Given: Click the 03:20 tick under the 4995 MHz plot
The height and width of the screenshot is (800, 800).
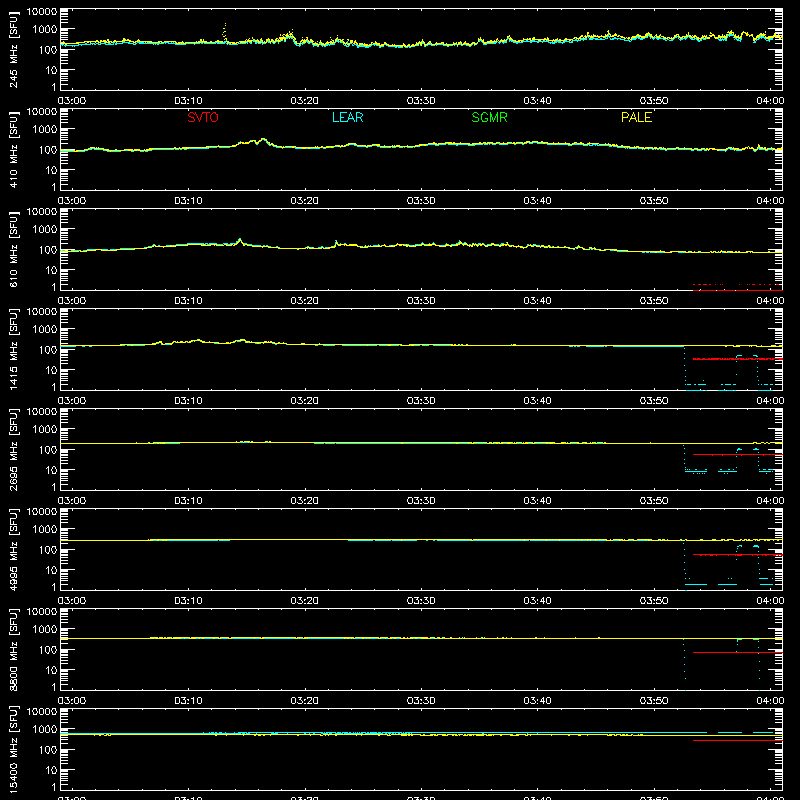Looking at the screenshot, I should click(304, 601).
